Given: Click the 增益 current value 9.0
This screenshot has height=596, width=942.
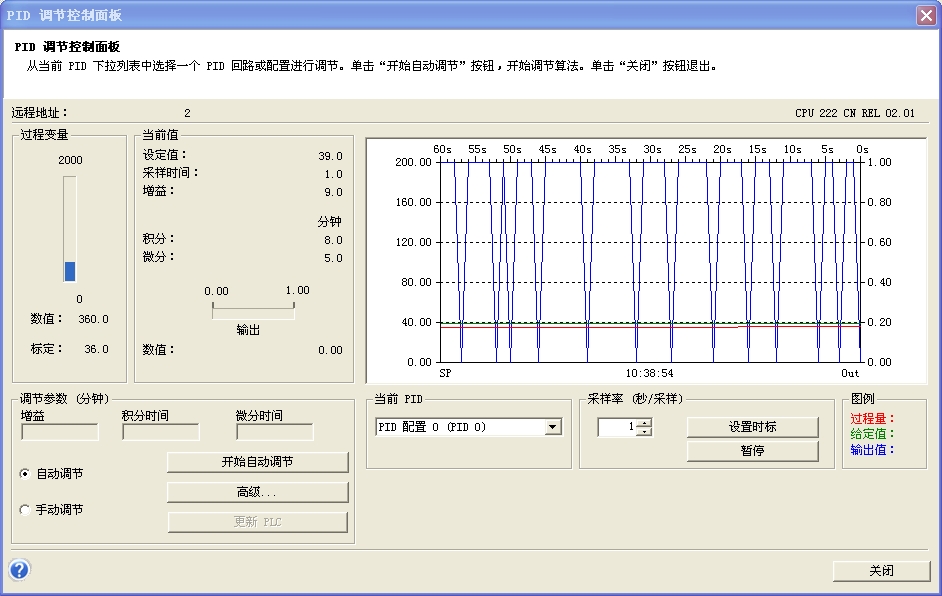Looking at the screenshot, I should [333, 192].
